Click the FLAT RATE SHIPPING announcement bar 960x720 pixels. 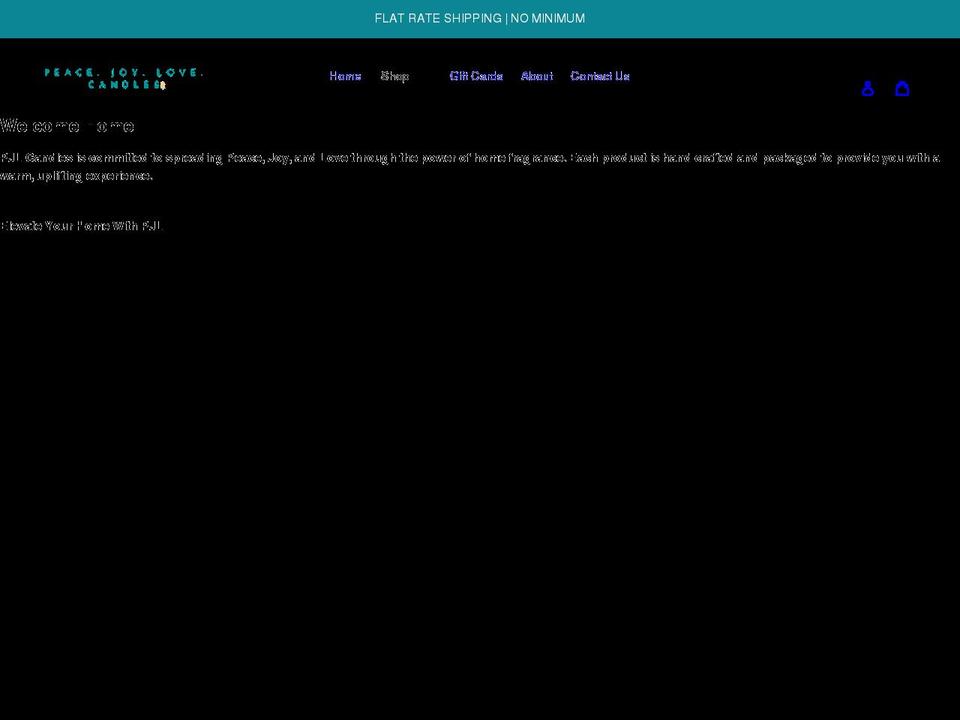480,18
